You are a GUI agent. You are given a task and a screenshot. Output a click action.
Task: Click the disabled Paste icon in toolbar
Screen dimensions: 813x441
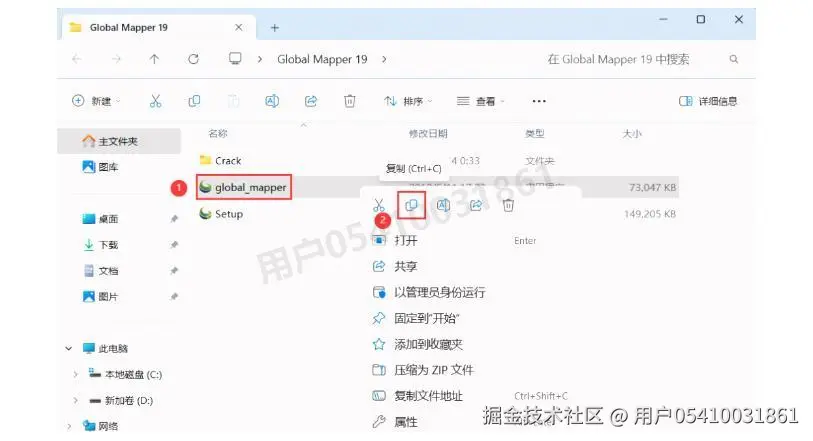(233, 101)
